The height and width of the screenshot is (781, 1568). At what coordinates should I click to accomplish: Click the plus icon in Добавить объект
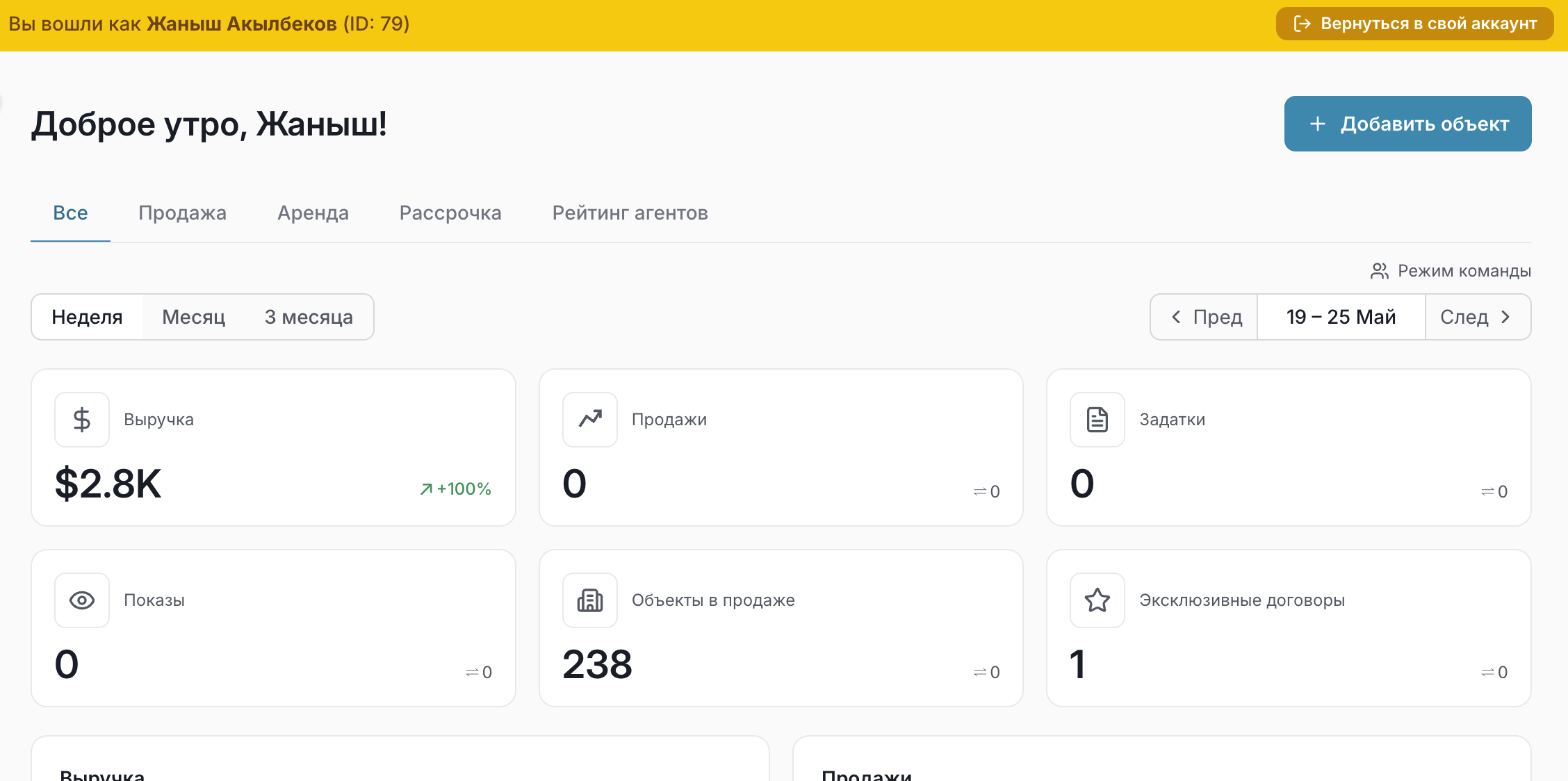click(x=1318, y=124)
